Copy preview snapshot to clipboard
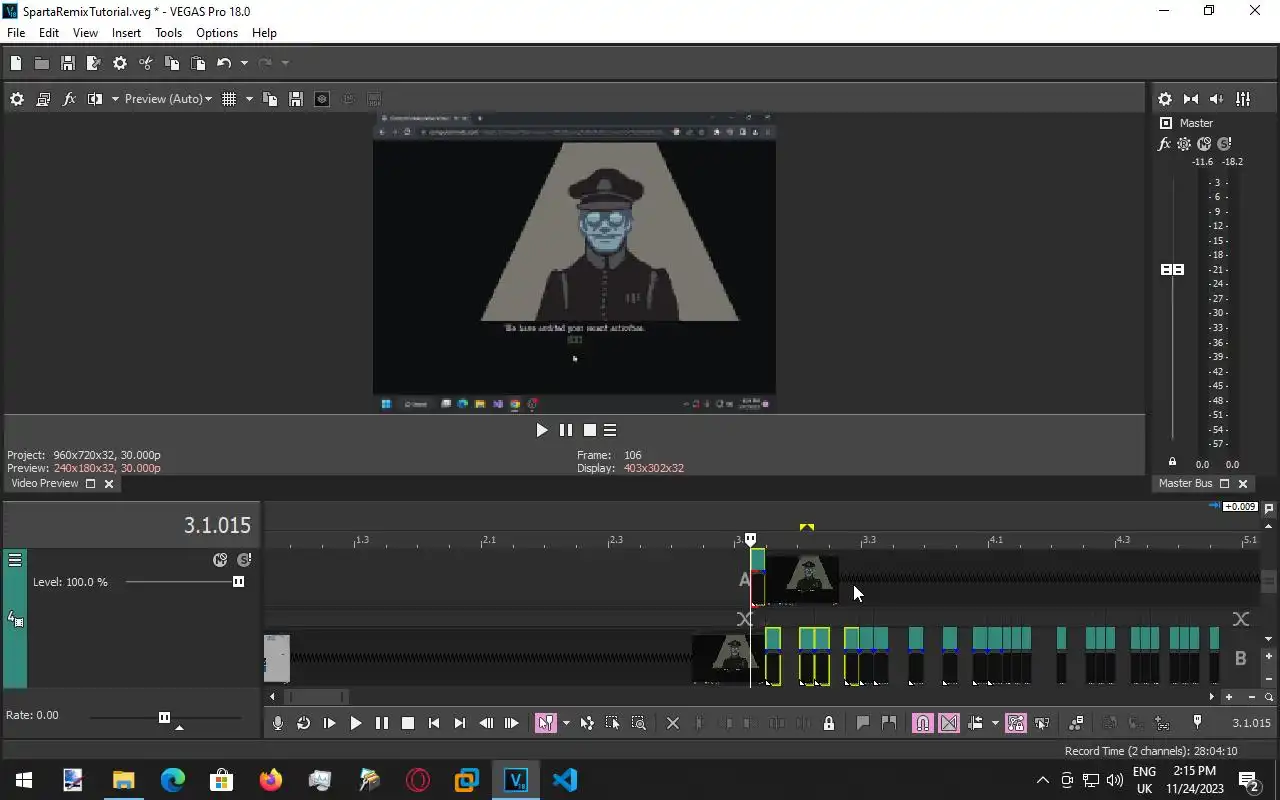Screen dimensions: 1280x800 (x=270, y=99)
